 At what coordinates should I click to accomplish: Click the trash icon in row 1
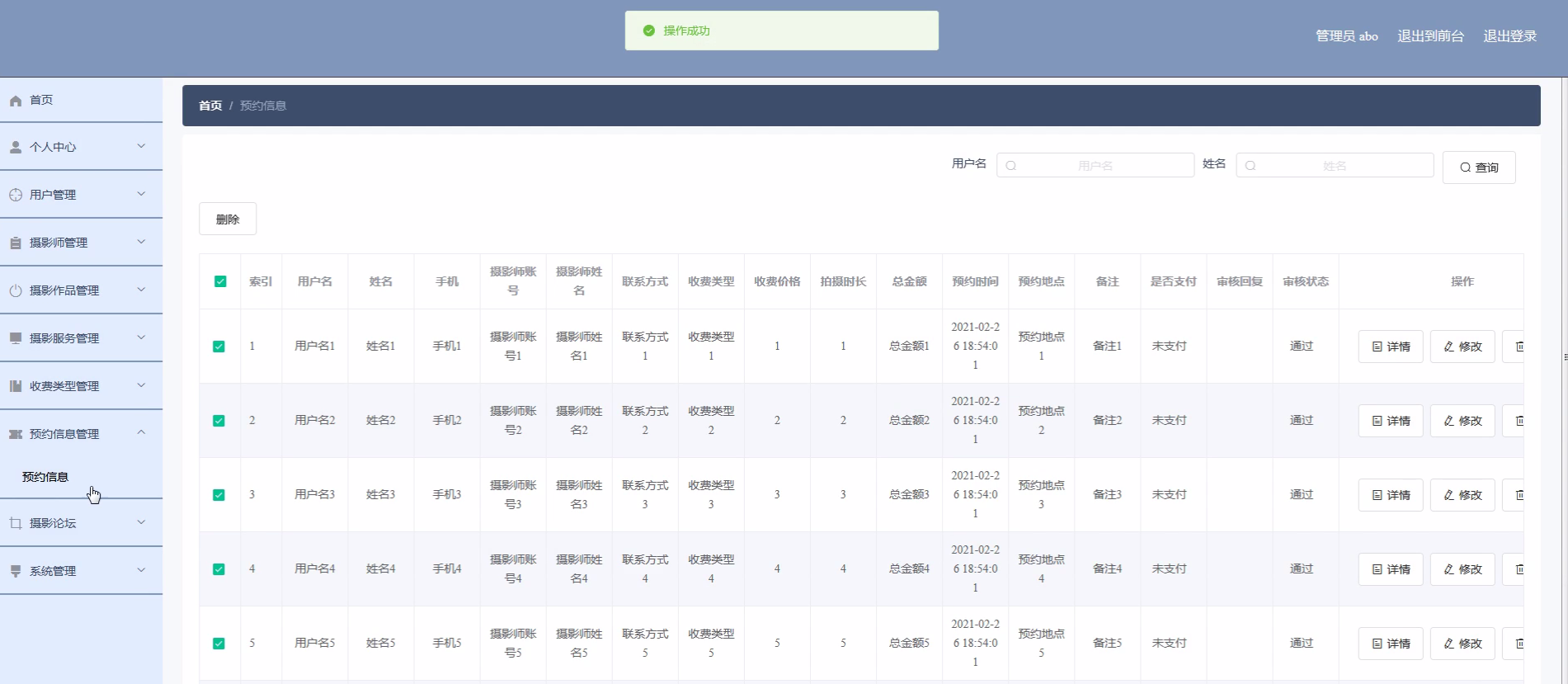[1518, 347]
